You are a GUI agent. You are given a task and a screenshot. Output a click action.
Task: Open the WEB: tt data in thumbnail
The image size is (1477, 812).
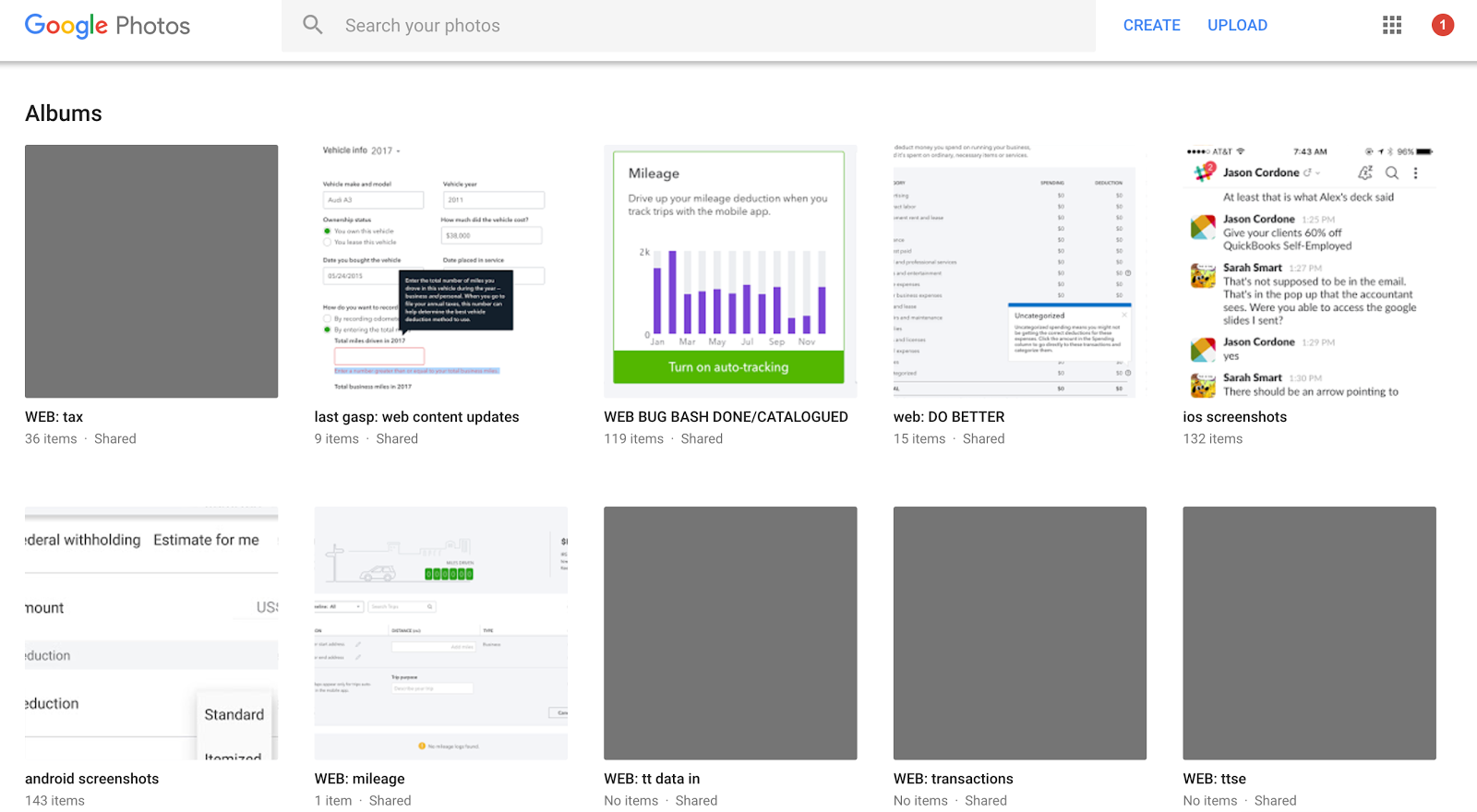point(730,633)
